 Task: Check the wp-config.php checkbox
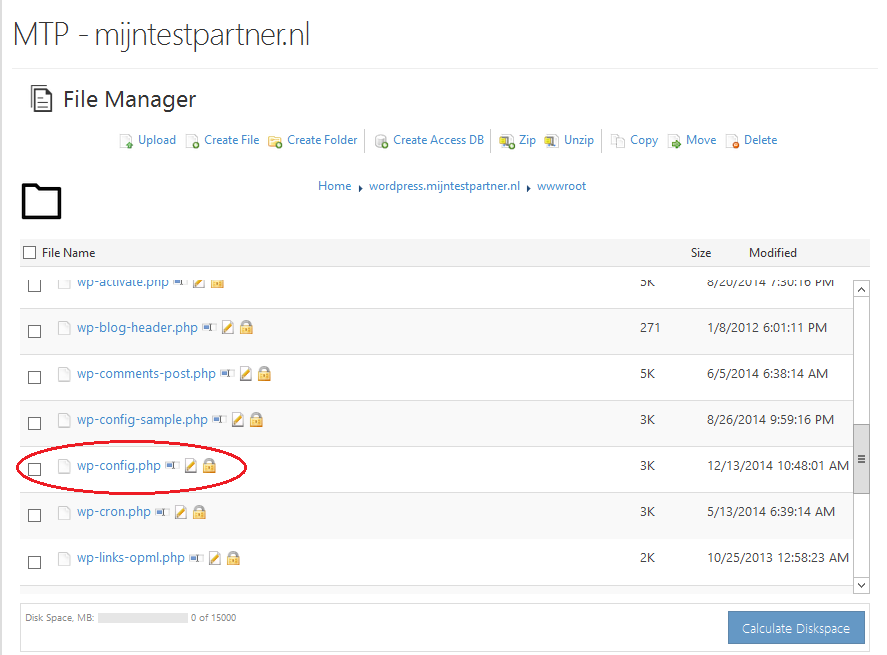(x=35, y=469)
